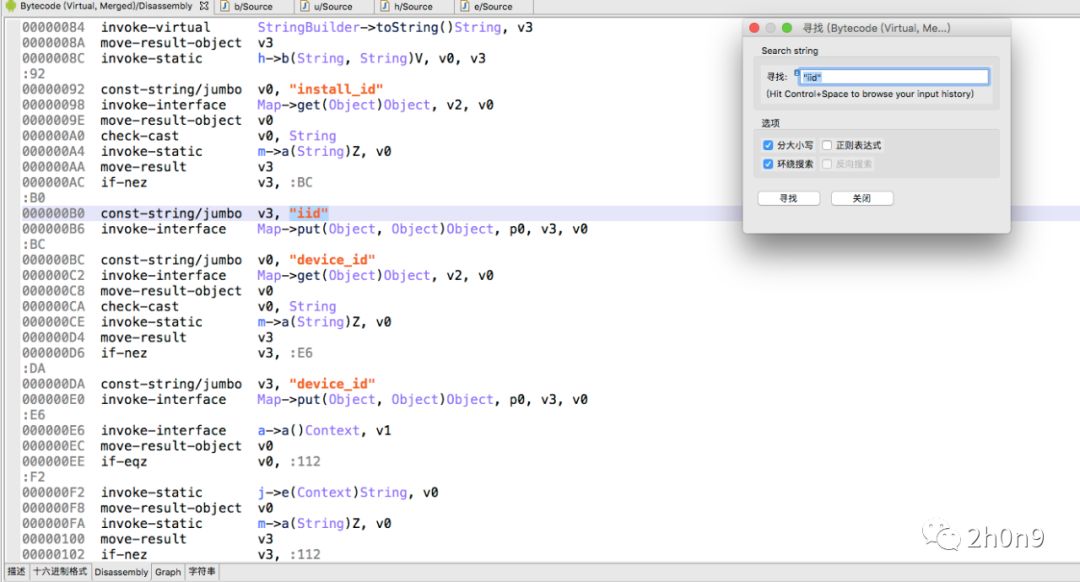Viewport: 1080px width, 582px height.
Task: Open the 十六进制格式 bottom tab
Action: click(60, 572)
